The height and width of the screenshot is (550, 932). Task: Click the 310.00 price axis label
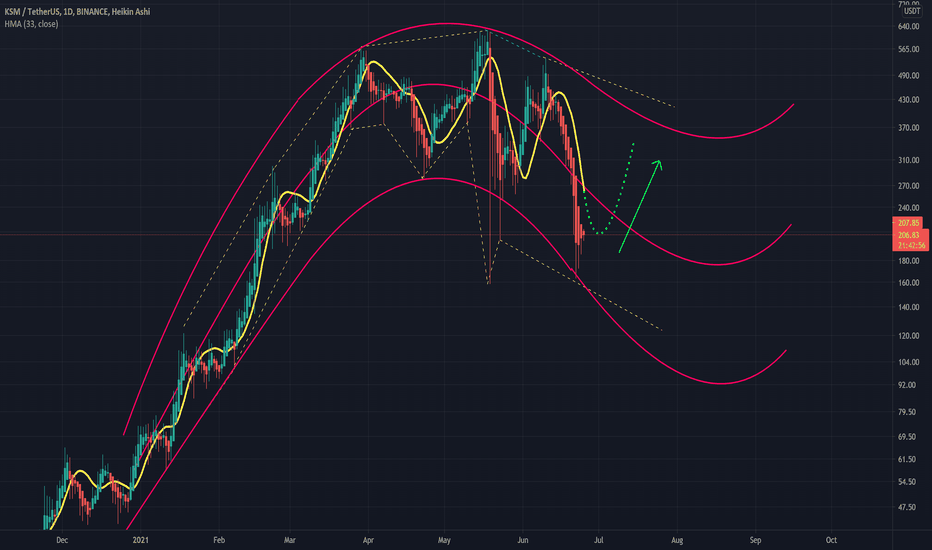[909, 161]
